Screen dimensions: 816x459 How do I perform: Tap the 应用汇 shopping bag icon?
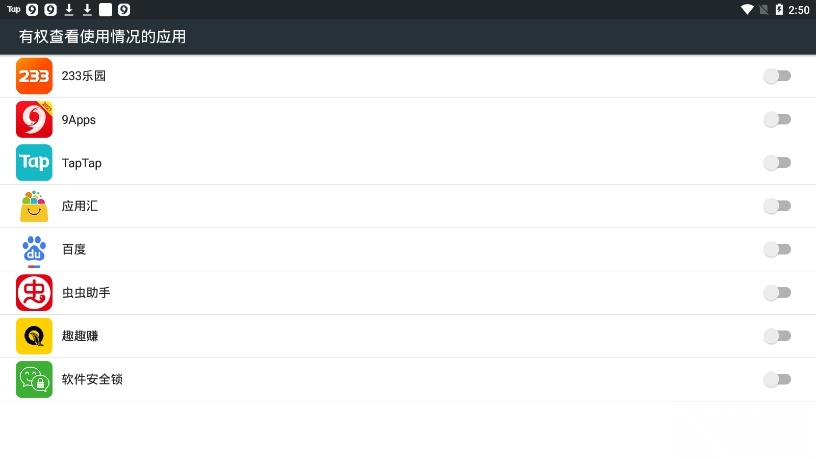pyautogui.click(x=34, y=206)
